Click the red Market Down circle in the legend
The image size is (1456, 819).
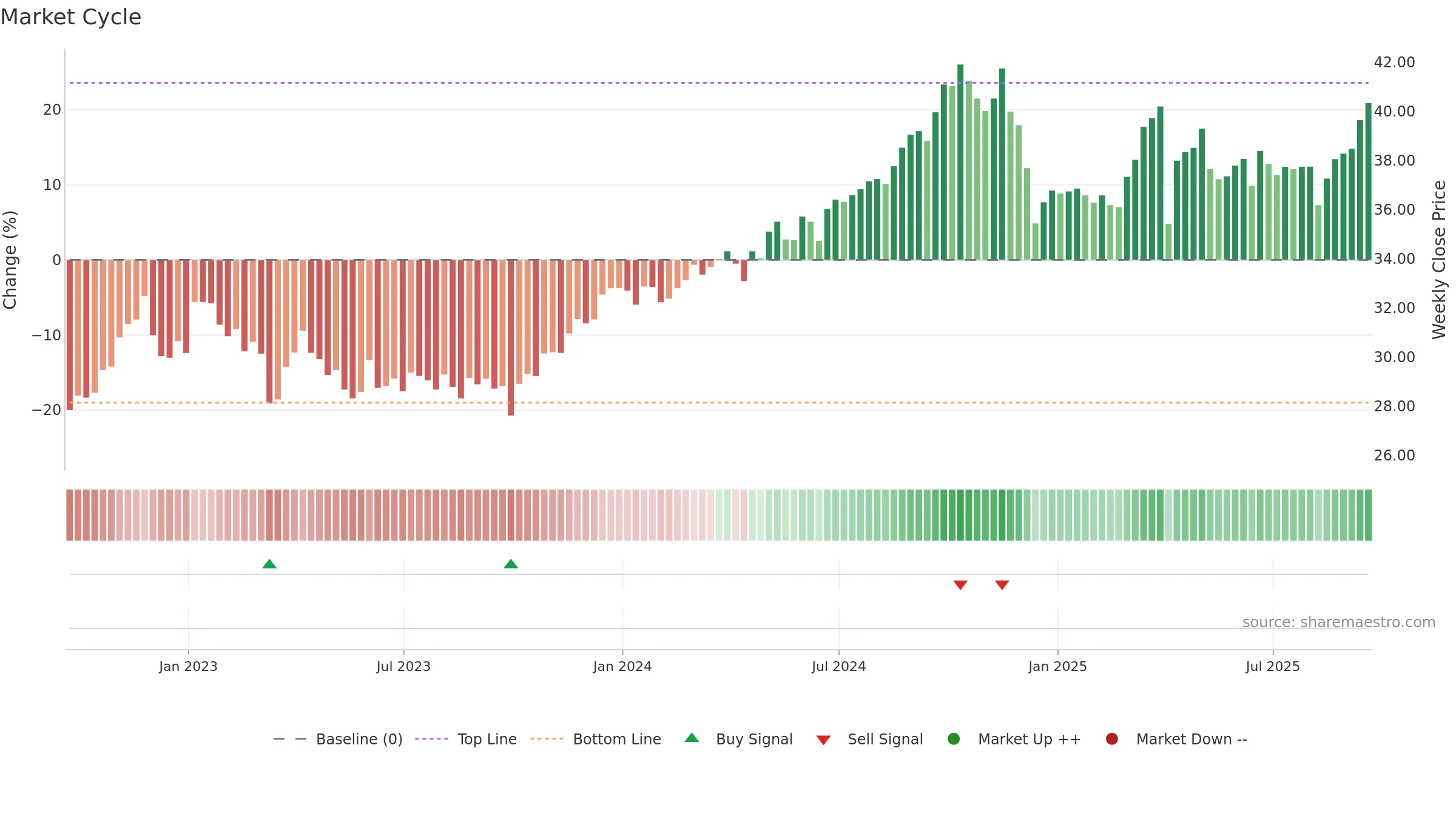point(1112,739)
